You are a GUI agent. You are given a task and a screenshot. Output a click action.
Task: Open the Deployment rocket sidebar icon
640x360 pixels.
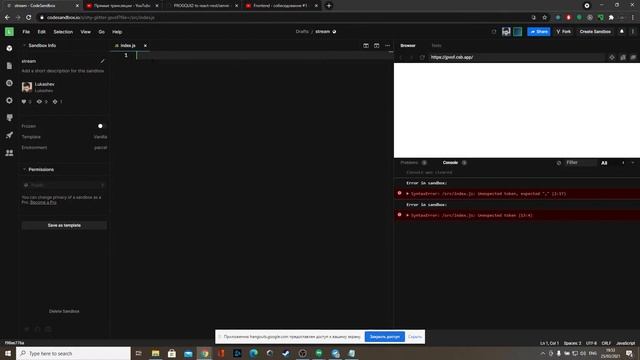9,135
